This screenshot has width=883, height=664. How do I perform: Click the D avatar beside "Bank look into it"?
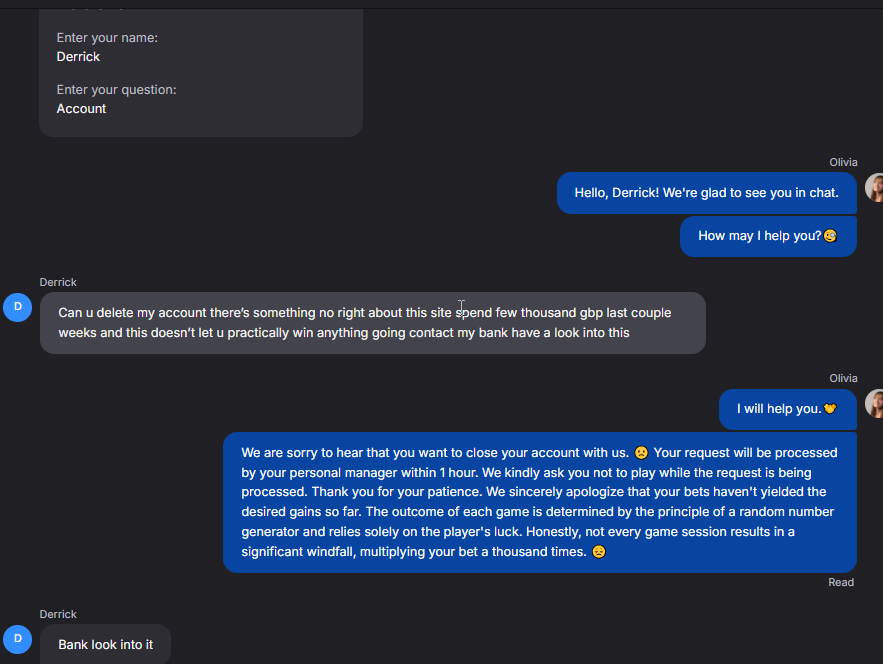[17, 639]
